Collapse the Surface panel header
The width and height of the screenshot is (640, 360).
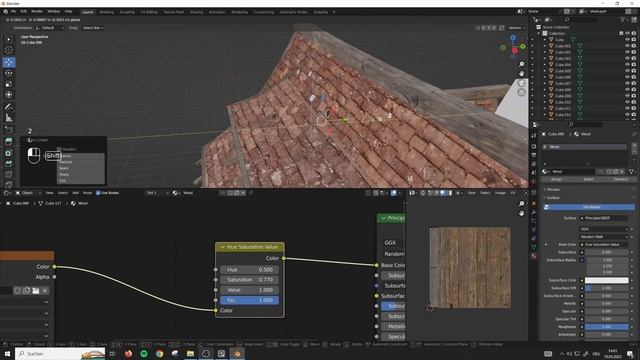click(588, 198)
